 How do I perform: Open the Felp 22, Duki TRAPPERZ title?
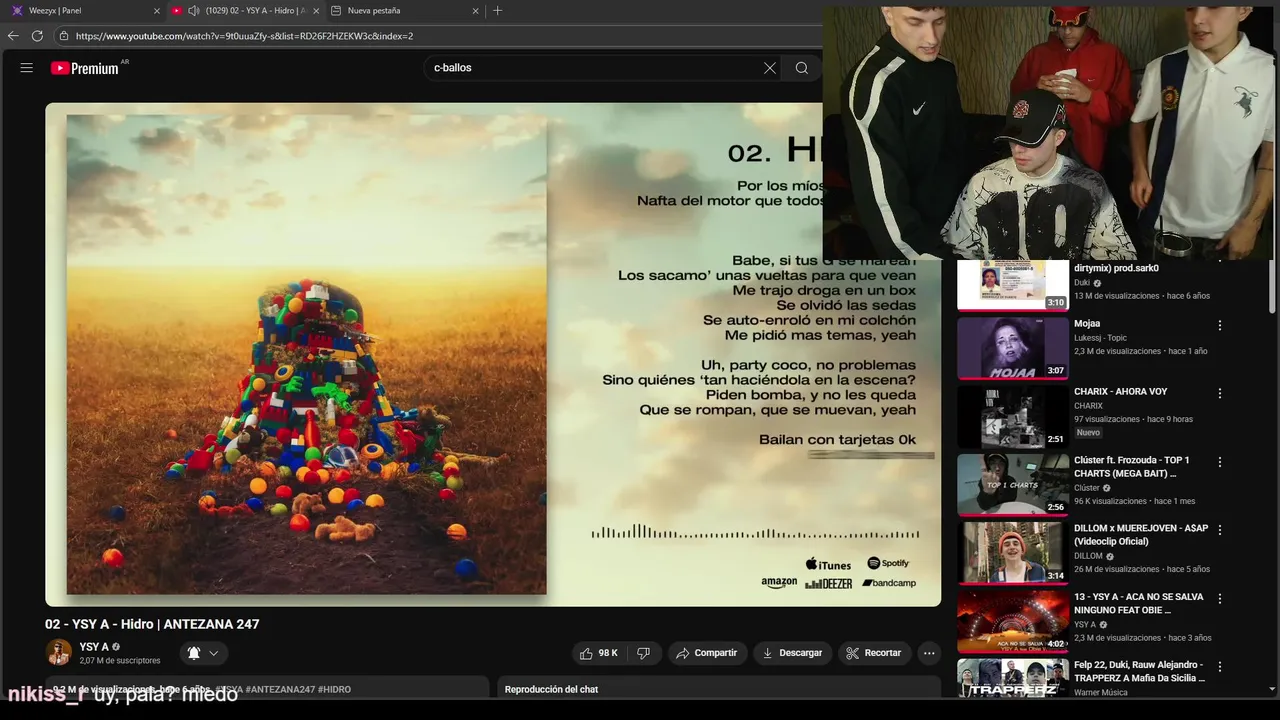pyautogui.click(x=1139, y=671)
